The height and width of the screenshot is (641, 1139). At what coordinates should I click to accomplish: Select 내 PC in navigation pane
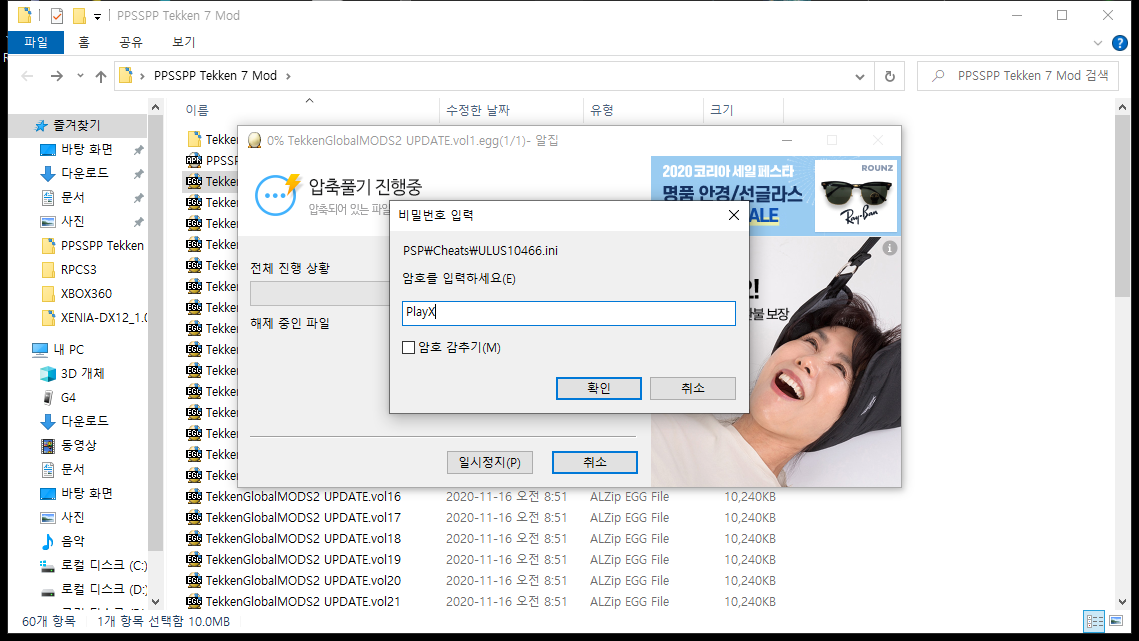[x=68, y=350]
